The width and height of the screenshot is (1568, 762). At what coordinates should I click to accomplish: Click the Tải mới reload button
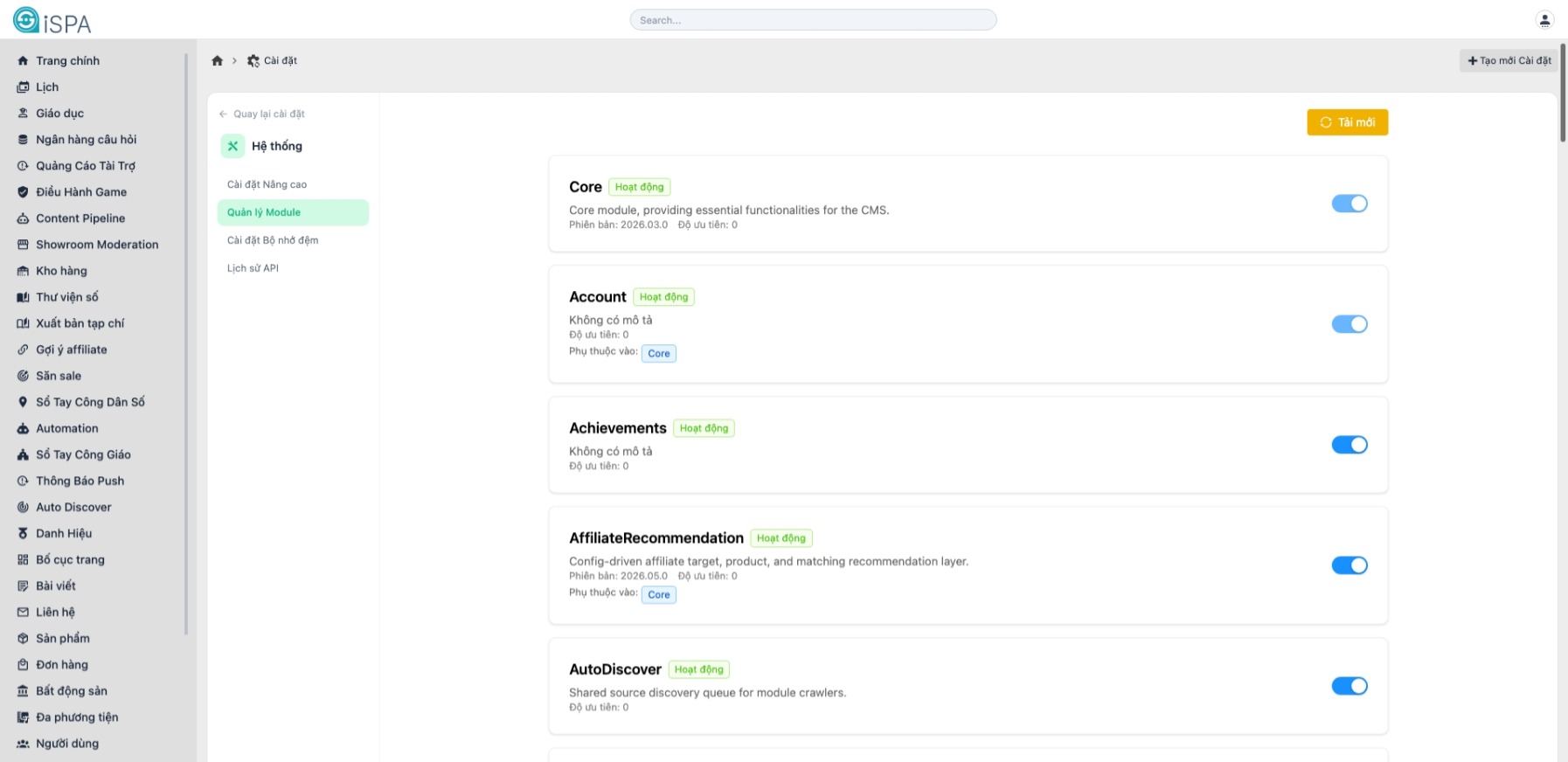pyautogui.click(x=1347, y=122)
